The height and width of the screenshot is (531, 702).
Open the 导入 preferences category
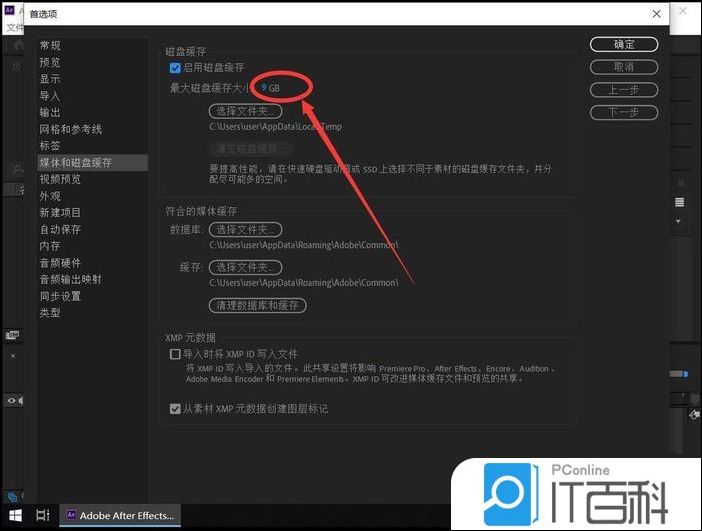[x=50, y=96]
